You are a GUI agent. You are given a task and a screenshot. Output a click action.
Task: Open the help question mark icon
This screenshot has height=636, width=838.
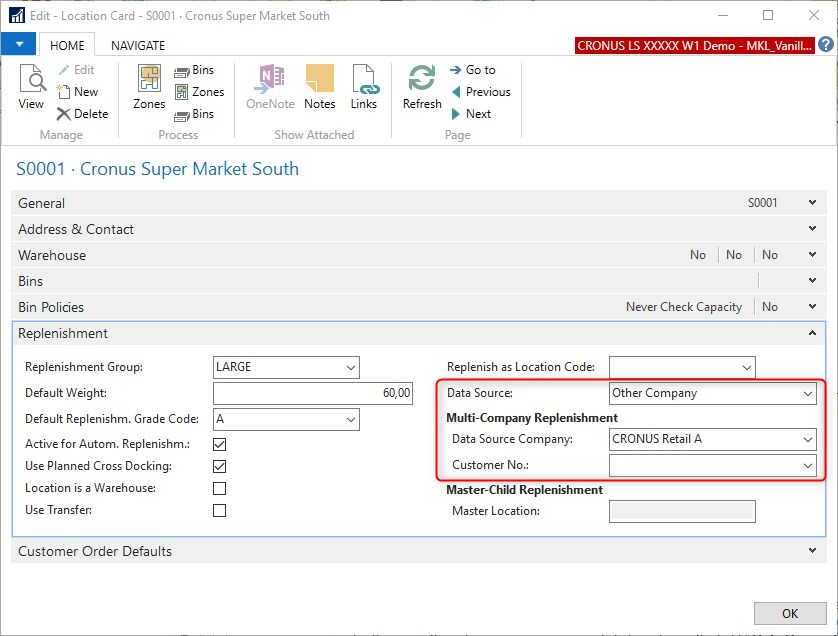pos(825,45)
